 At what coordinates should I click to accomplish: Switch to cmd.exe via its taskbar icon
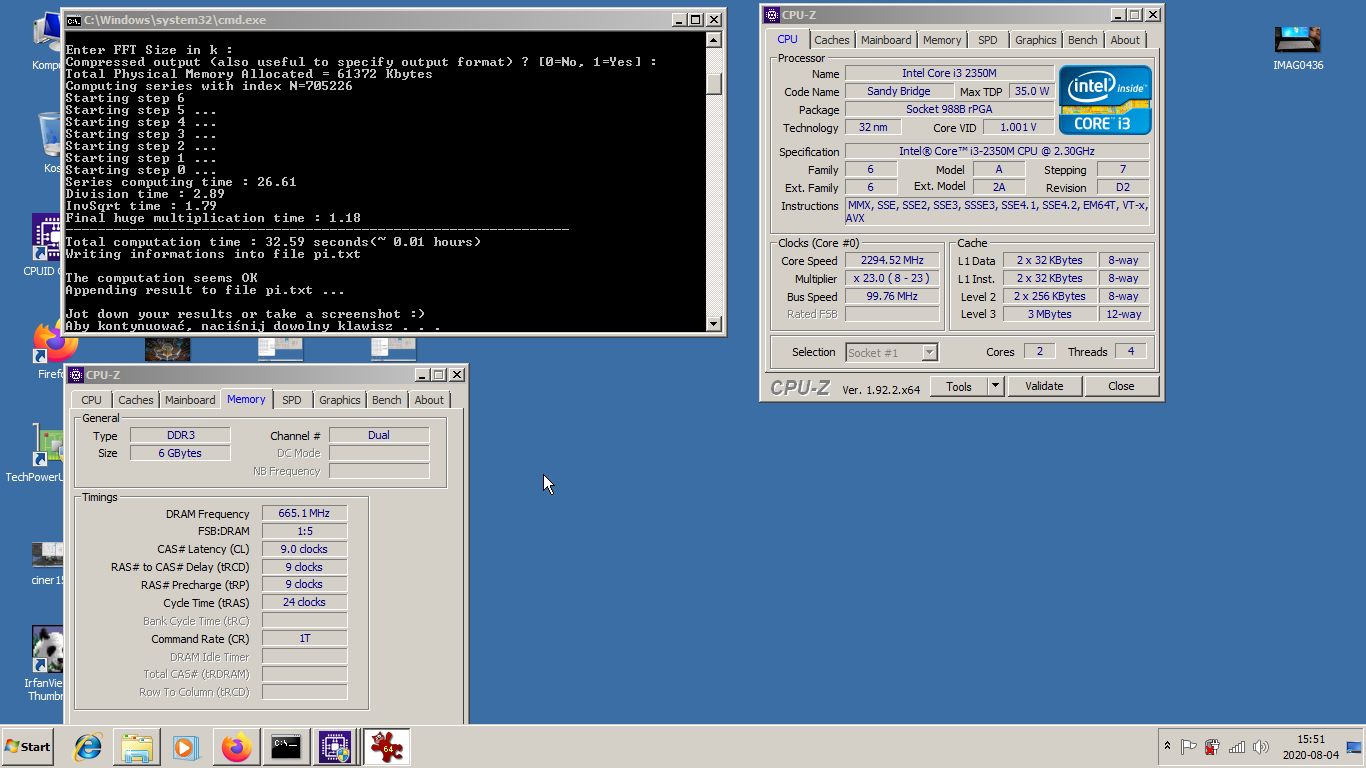[x=286, y=747]
